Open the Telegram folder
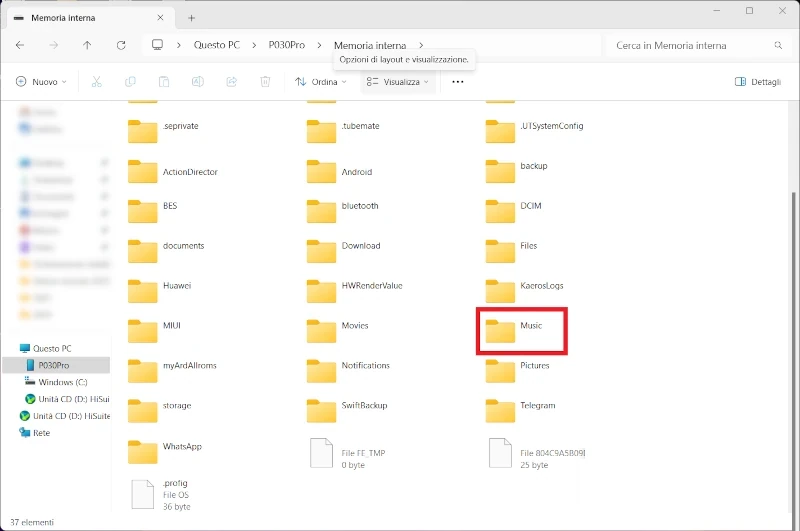Image resolution: width=800 pixels, height=531 pixels. click(520, 411)
